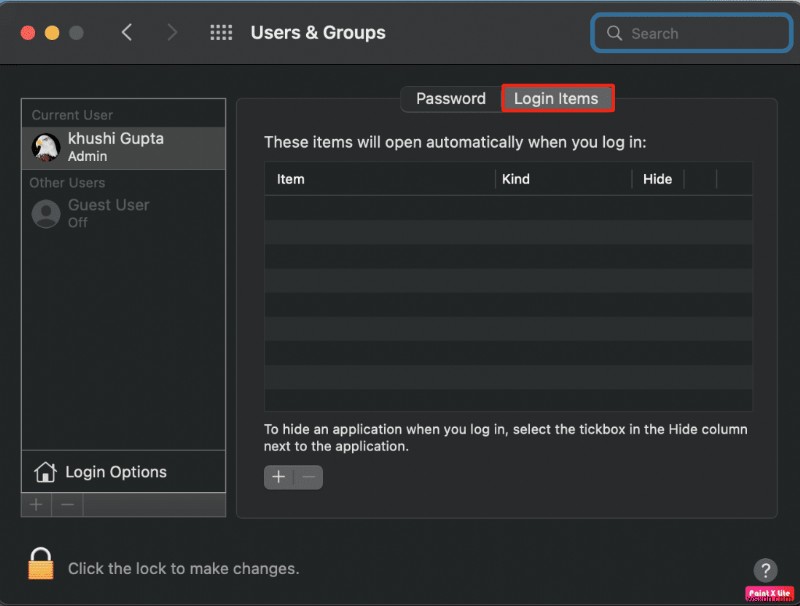
Task: Open help with the question mark button
Action: point(765,570)
